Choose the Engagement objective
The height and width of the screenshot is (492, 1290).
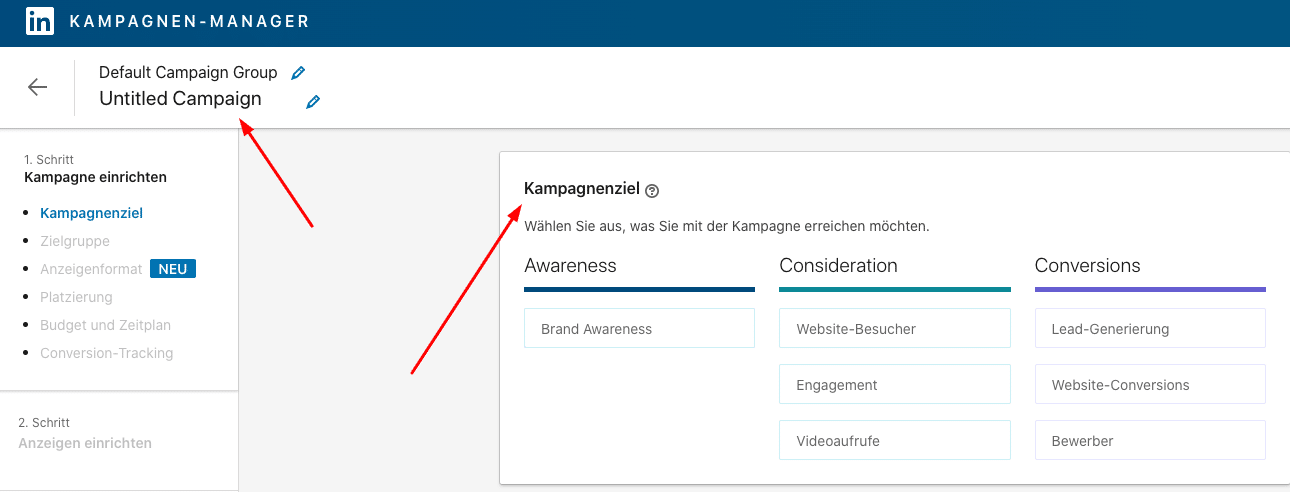(x=895, y=384)
